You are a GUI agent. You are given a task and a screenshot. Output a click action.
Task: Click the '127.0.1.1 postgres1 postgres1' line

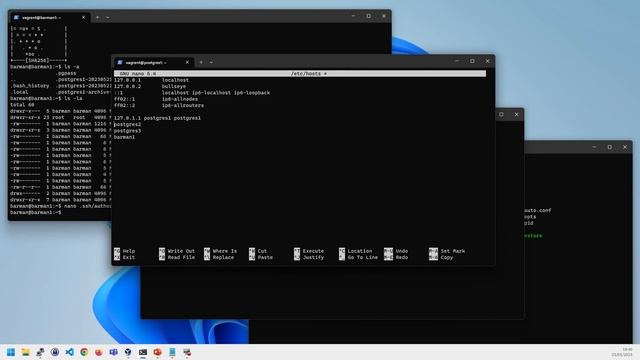[x=157, y=118]
